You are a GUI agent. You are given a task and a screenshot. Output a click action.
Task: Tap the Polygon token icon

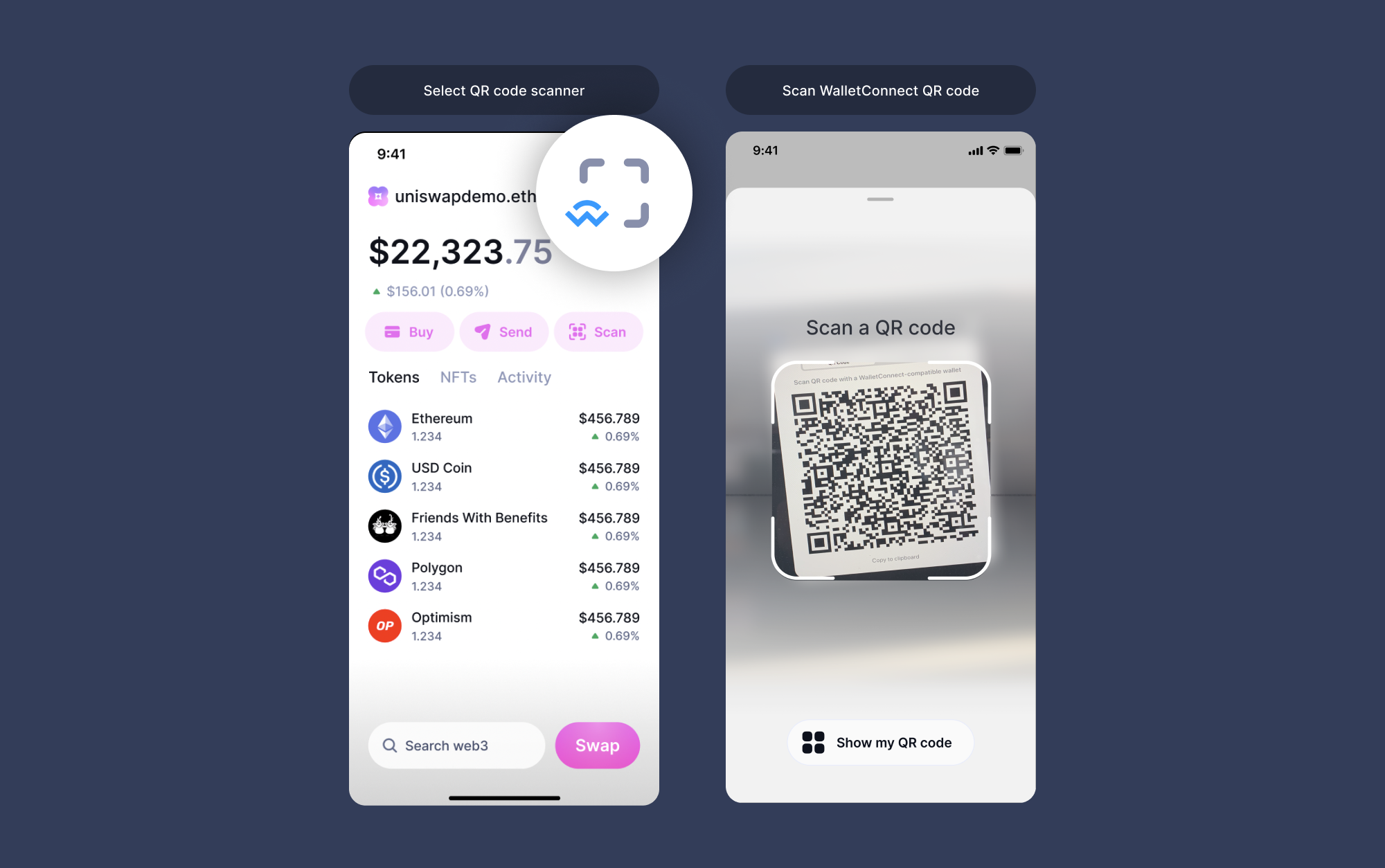tap(386, 575)
